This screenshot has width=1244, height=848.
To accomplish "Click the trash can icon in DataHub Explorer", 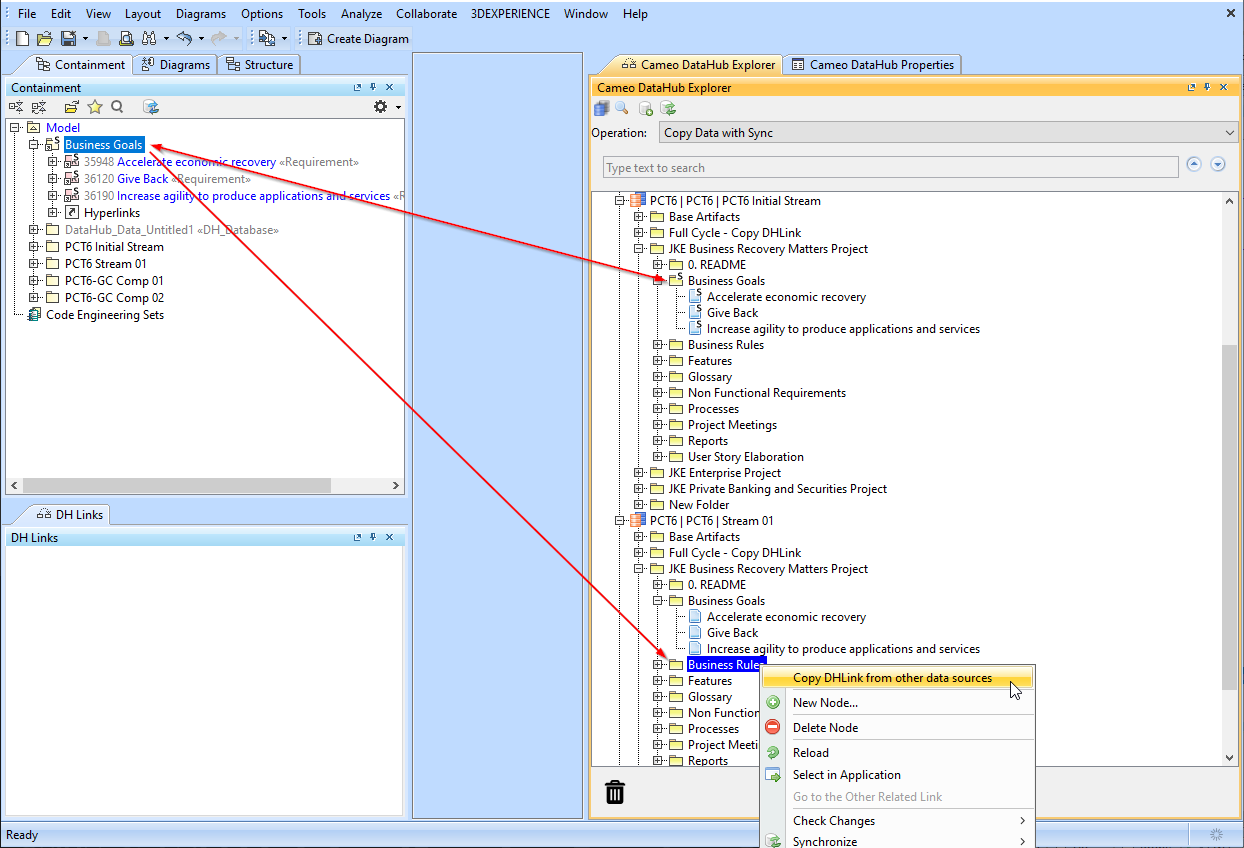I will tap(615, 793).
